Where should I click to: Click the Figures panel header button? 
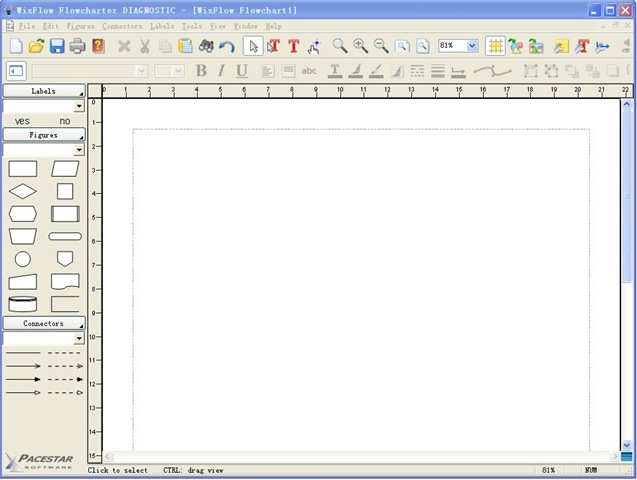point(44,135)
